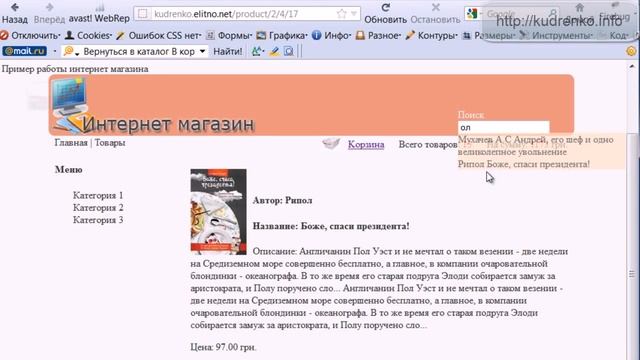The width and height of the screenshot is (640, 360).
Task: Click the Вперёд forward arrow
Action: pyautogui.click(x=49, y=13)
